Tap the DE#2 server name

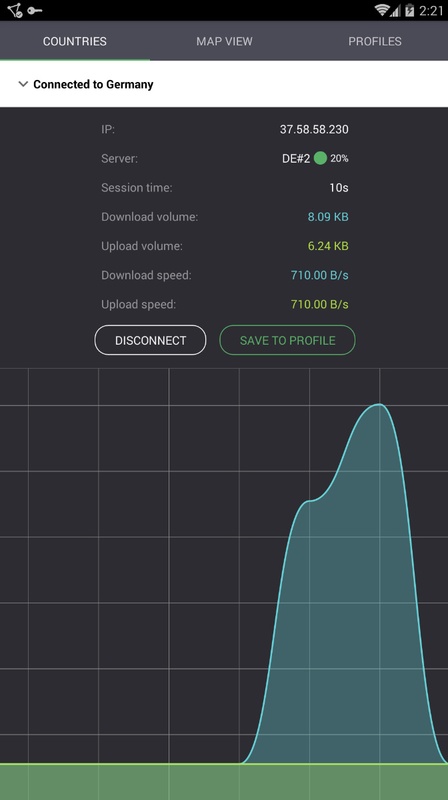pyautogui.click(x=296, y=159)
